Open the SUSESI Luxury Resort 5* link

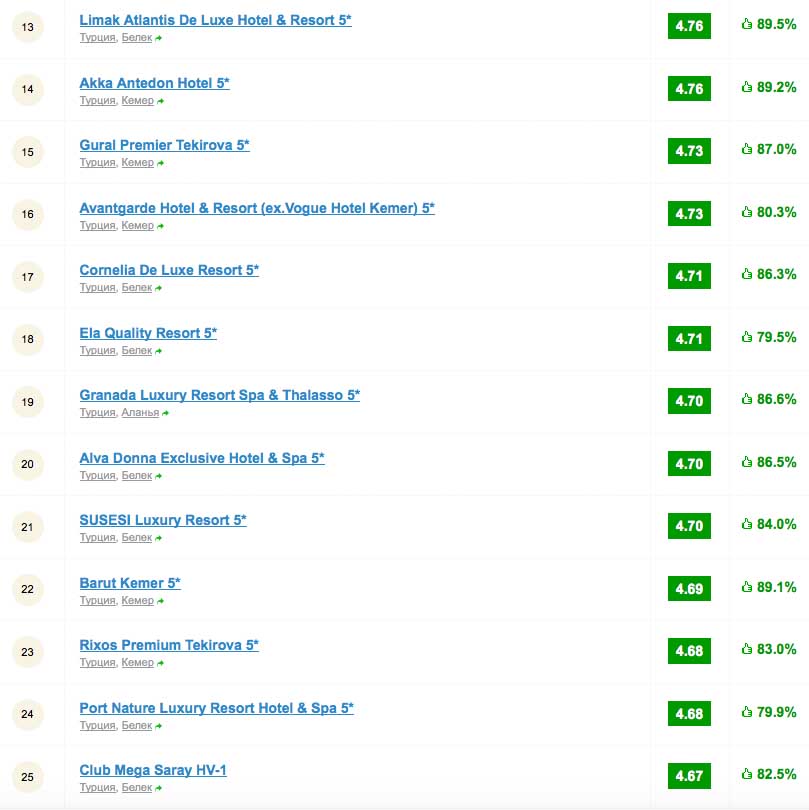tap(163, 520)
